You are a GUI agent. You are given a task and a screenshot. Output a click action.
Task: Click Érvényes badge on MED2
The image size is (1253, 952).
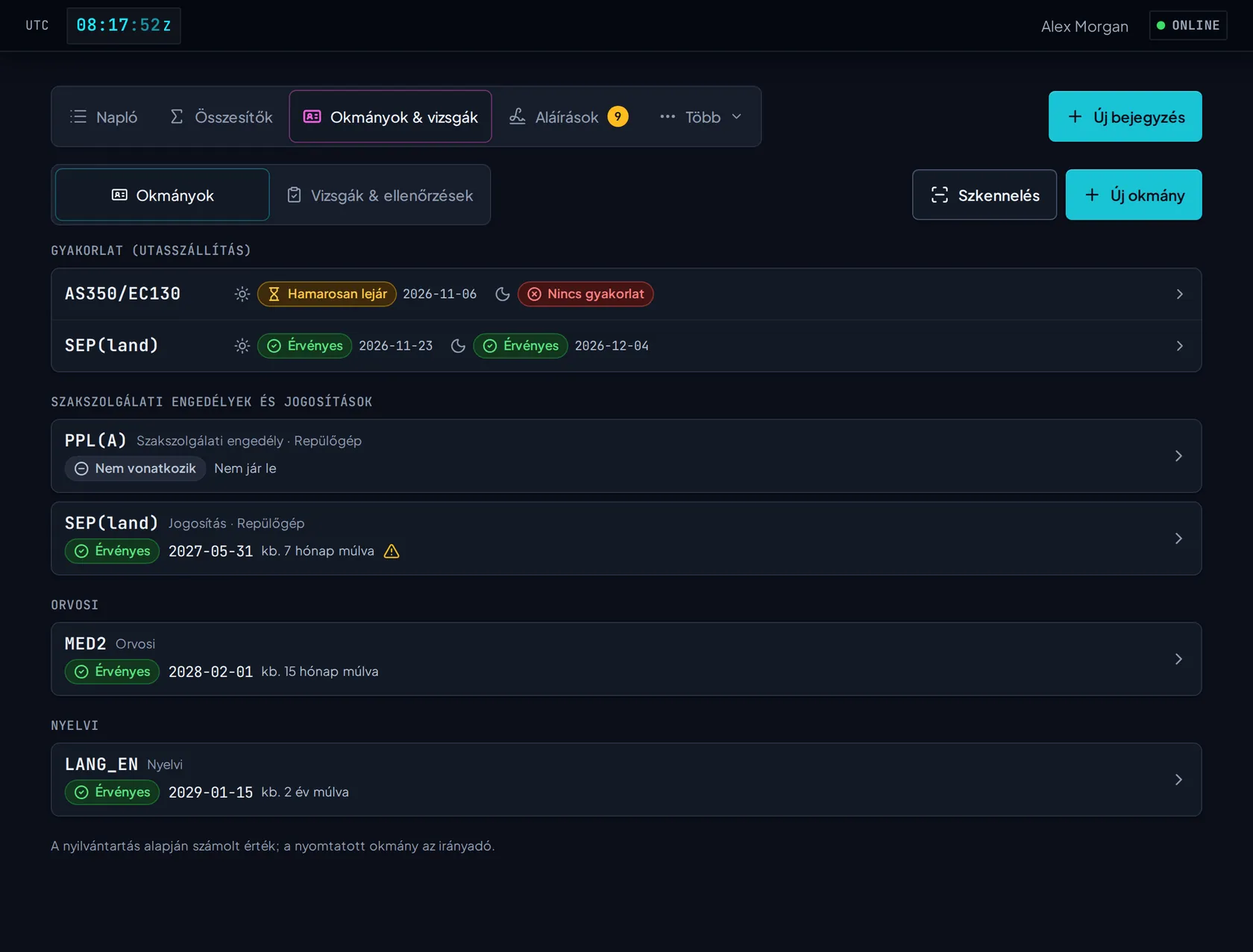coord(112,672)
